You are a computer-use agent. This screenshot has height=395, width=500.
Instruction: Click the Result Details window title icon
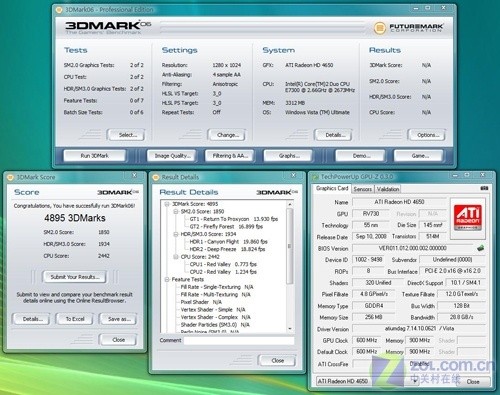[155, 177]
